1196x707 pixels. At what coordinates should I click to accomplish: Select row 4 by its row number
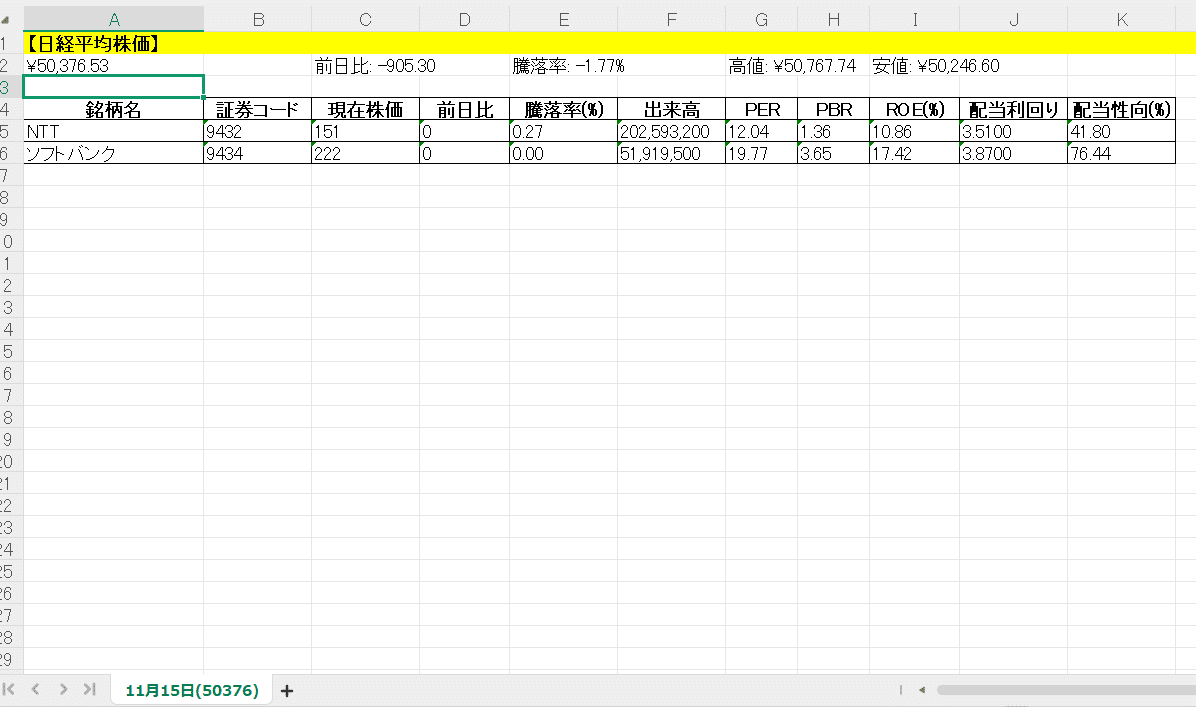(8, 109)
